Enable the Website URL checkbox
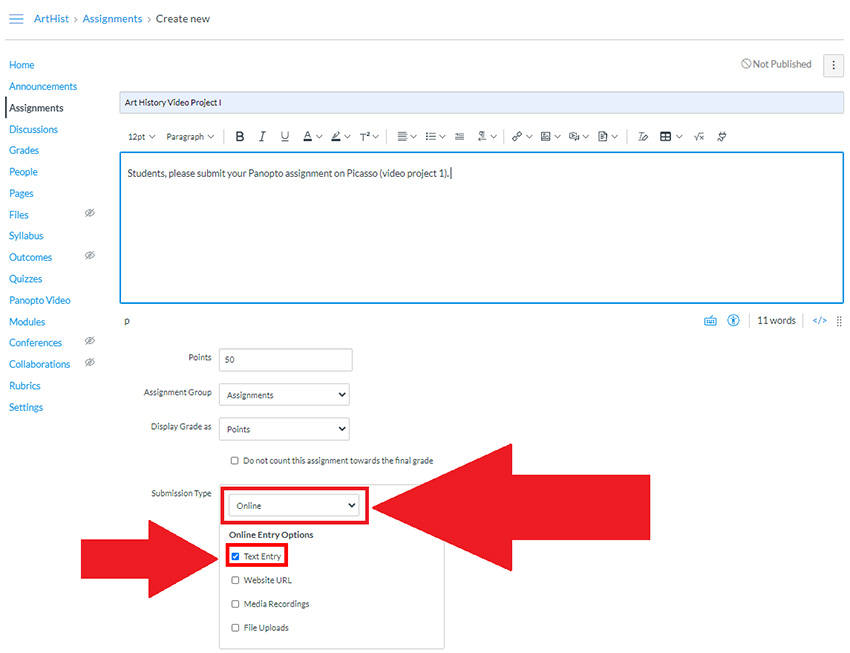Screen dimensions: 850x653 235,580
